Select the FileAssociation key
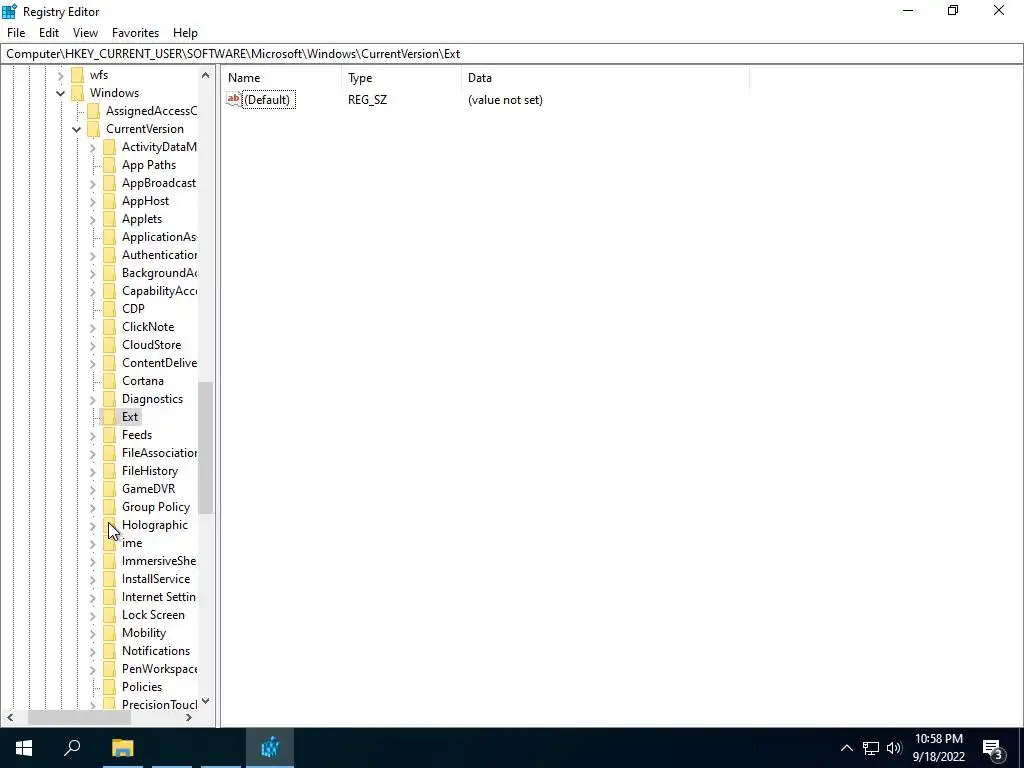The image size is (1024, 768). point(159,453)
